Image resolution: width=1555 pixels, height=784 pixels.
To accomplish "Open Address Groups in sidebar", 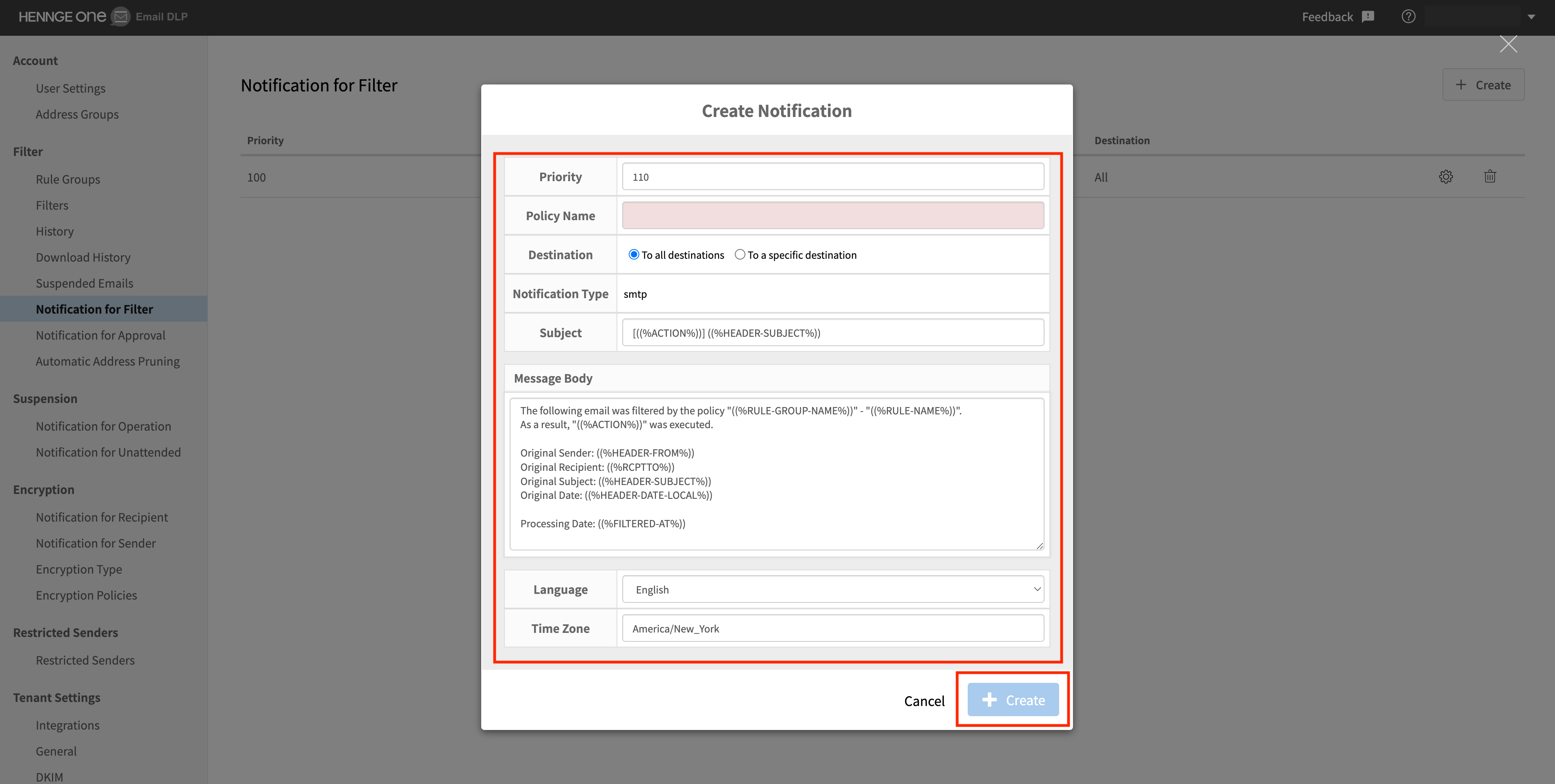I will point(77,114).
